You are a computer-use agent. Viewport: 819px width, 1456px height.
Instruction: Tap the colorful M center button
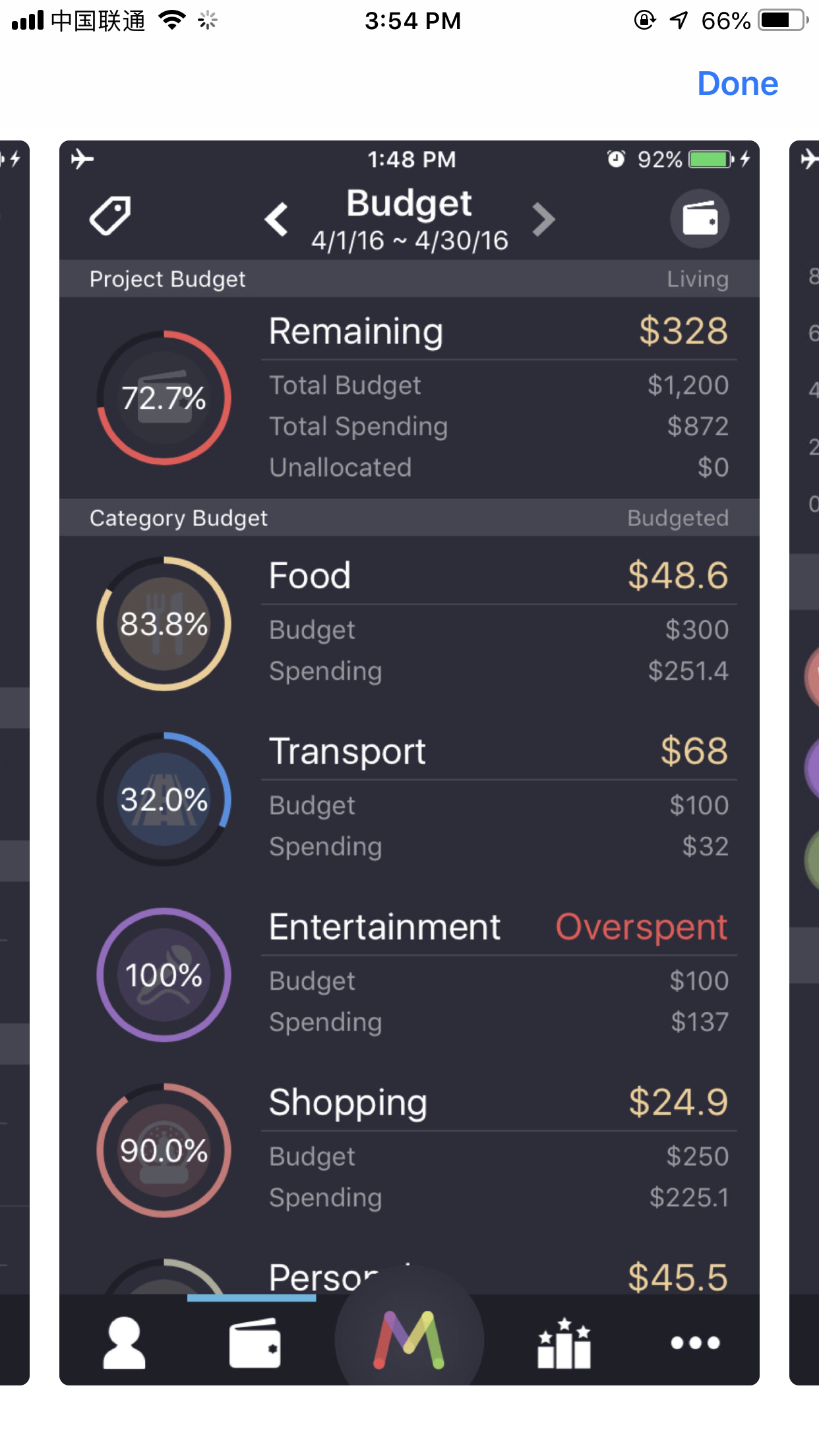pos(409,1340)
